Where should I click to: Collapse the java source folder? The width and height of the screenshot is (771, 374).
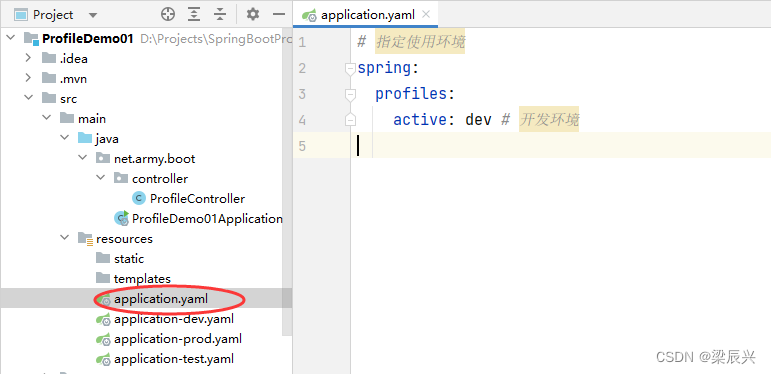click(64, 139)
